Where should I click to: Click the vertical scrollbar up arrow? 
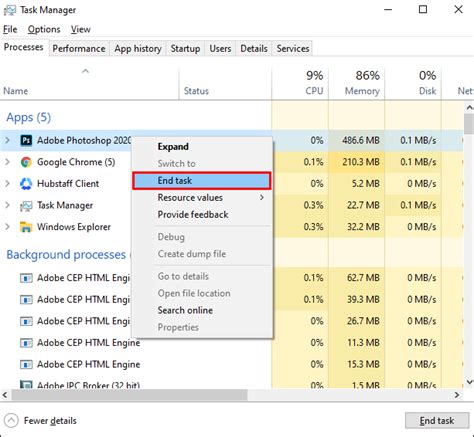click(x=469, y=107)
